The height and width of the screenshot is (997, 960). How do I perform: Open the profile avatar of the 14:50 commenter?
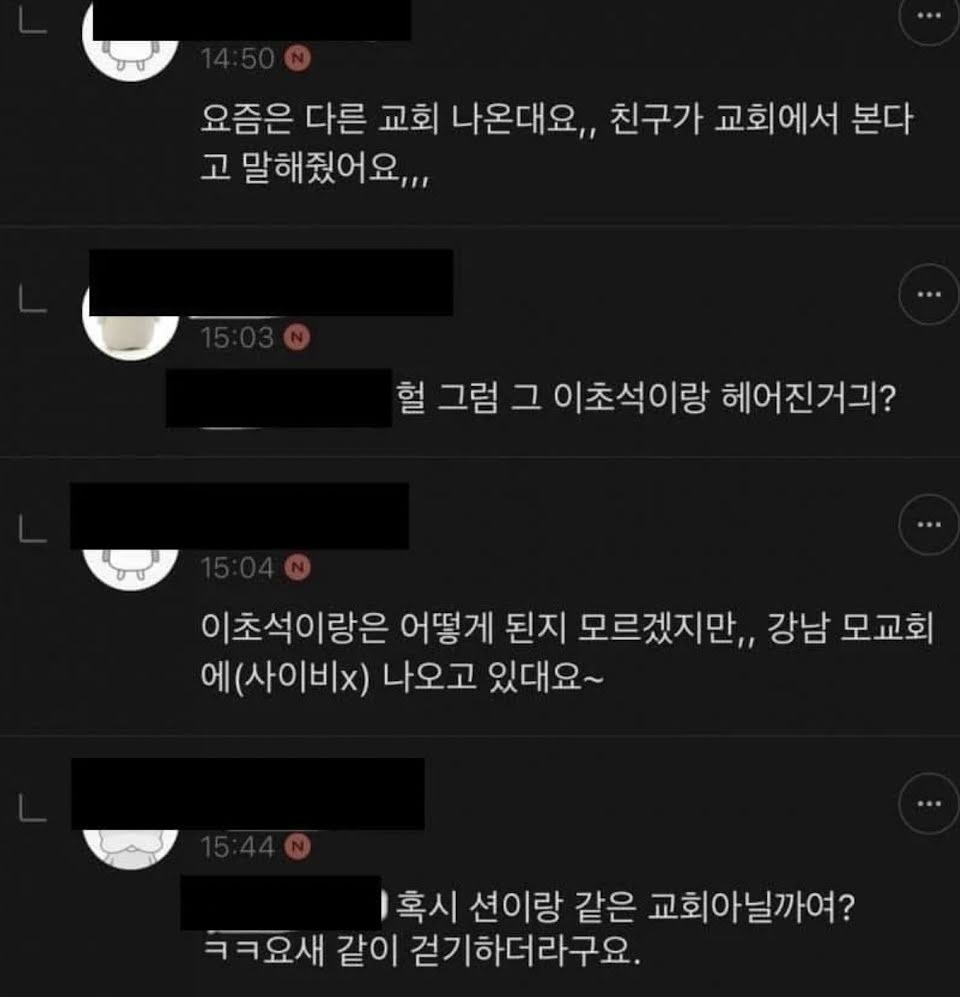point(131,52)
